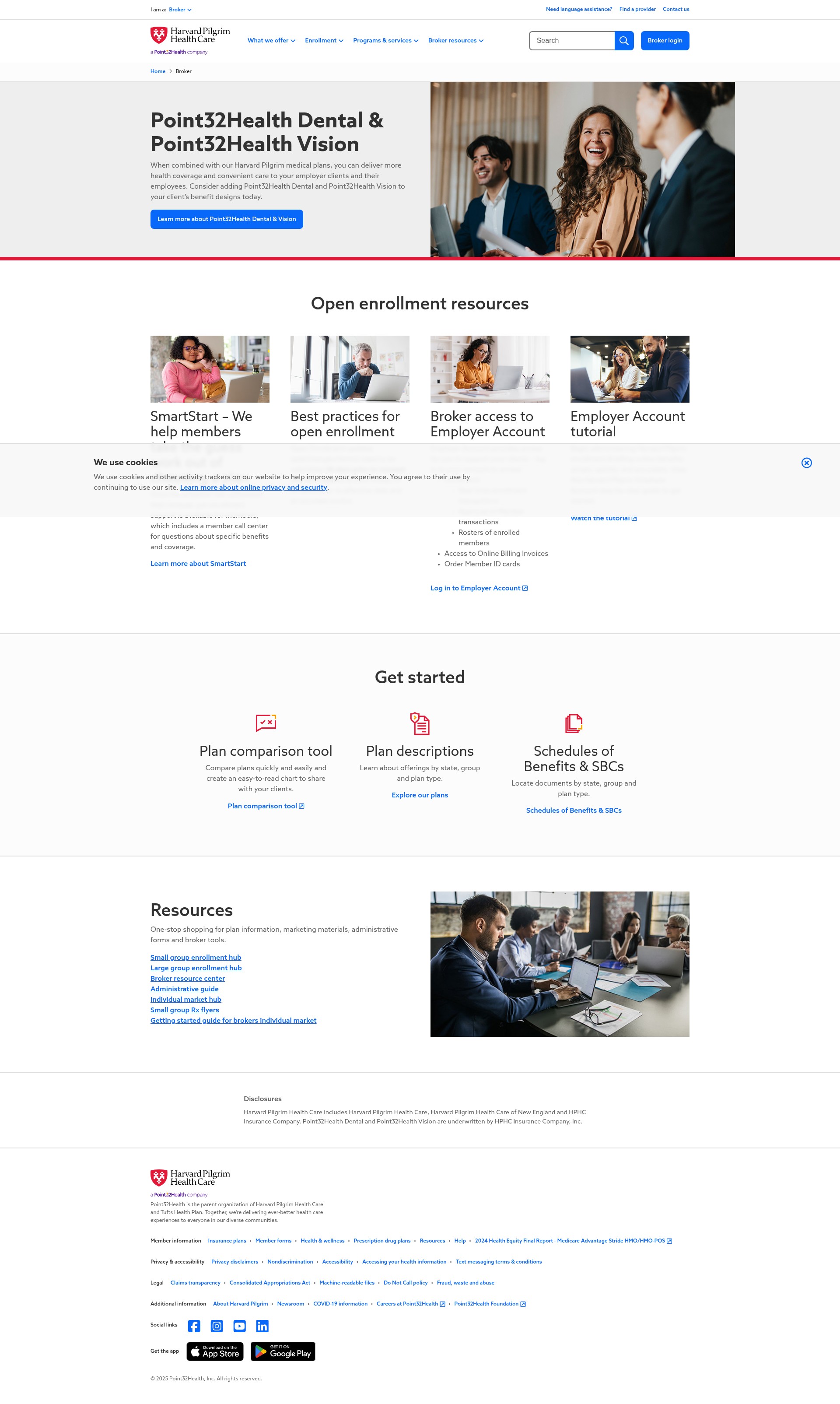Click the footer Member forms link
The width and height of the screenshot is (840, 1404).
(273, 1241)
